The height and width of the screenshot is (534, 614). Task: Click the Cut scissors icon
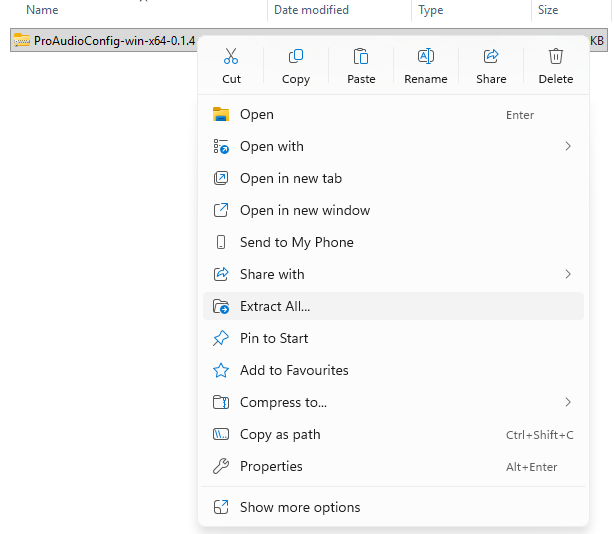(231, 56)
